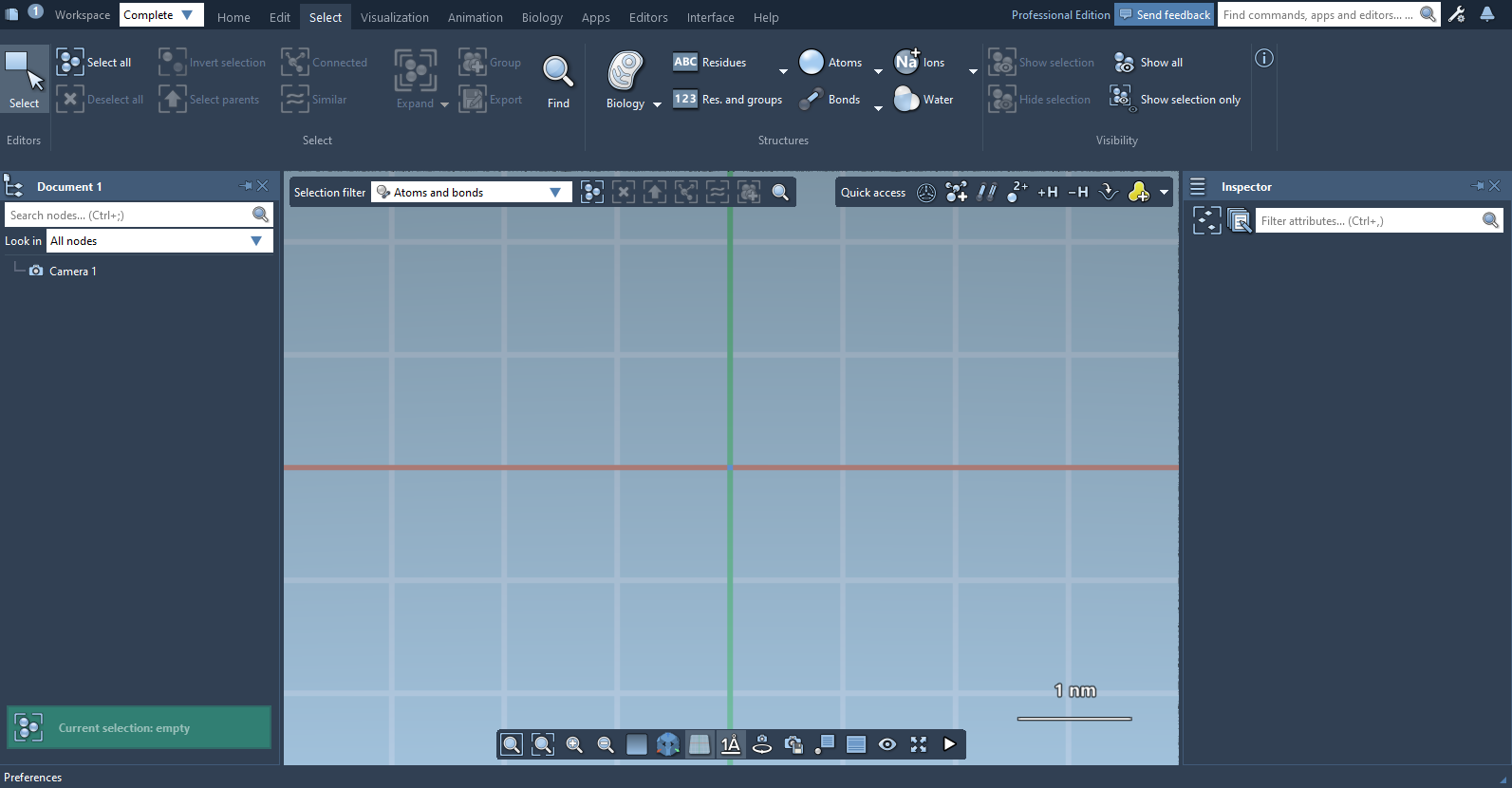The image size is (1512, 788).
Task: Click the Remove hydrogens (−H) icon
Action: point(1078,193)
